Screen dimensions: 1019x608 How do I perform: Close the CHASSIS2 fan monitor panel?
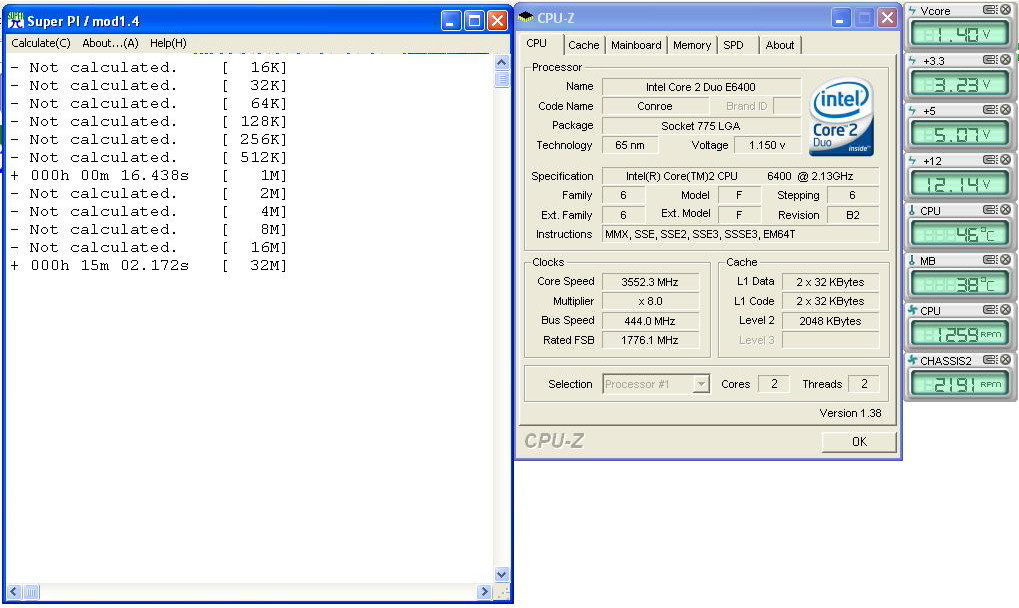tap(1005, 360)
